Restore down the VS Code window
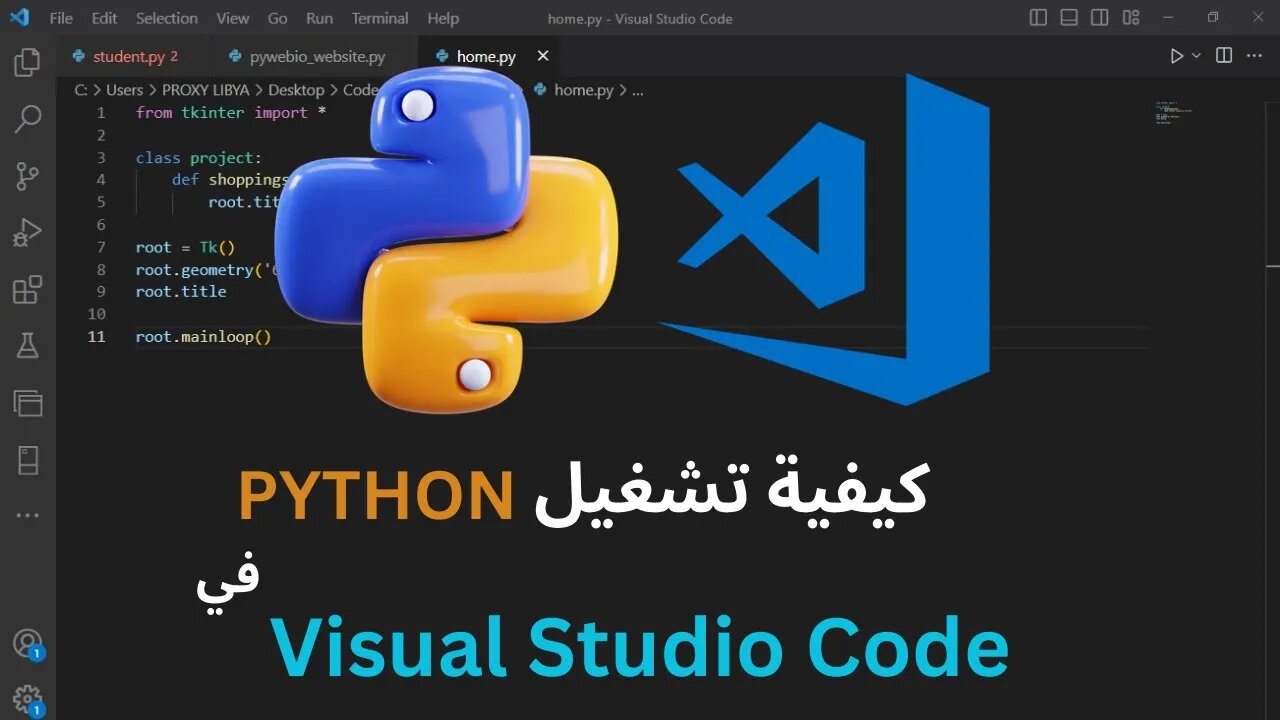The width and height of the screenshot is (1280, 720). (x=1213, y=17)
